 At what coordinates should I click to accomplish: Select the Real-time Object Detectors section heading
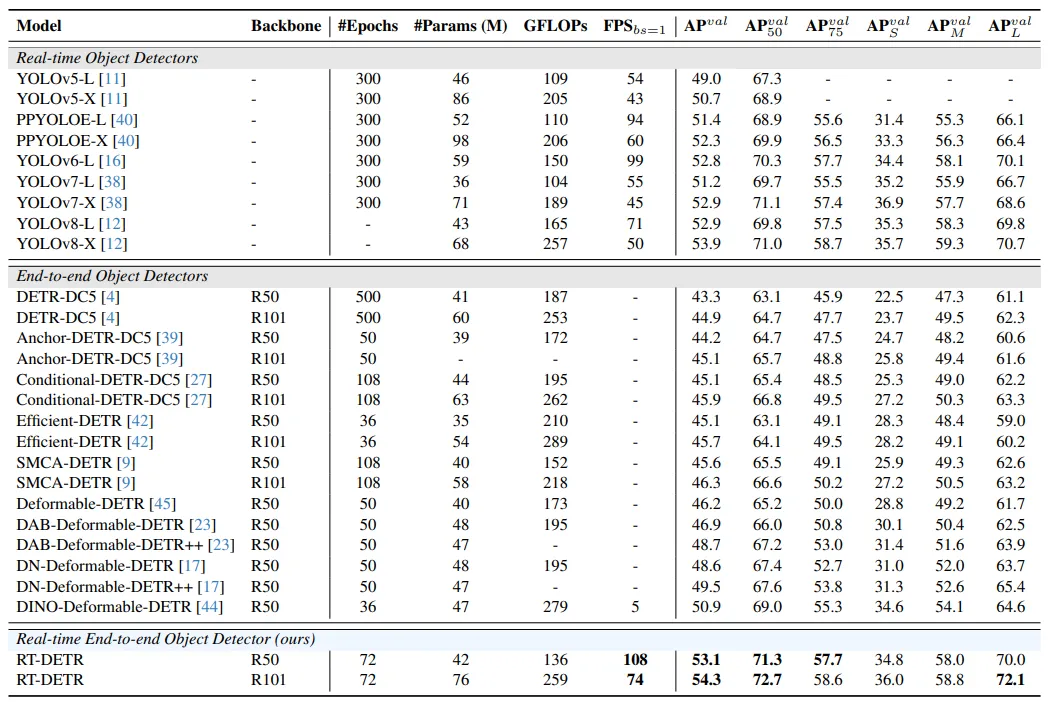point(107,58)
